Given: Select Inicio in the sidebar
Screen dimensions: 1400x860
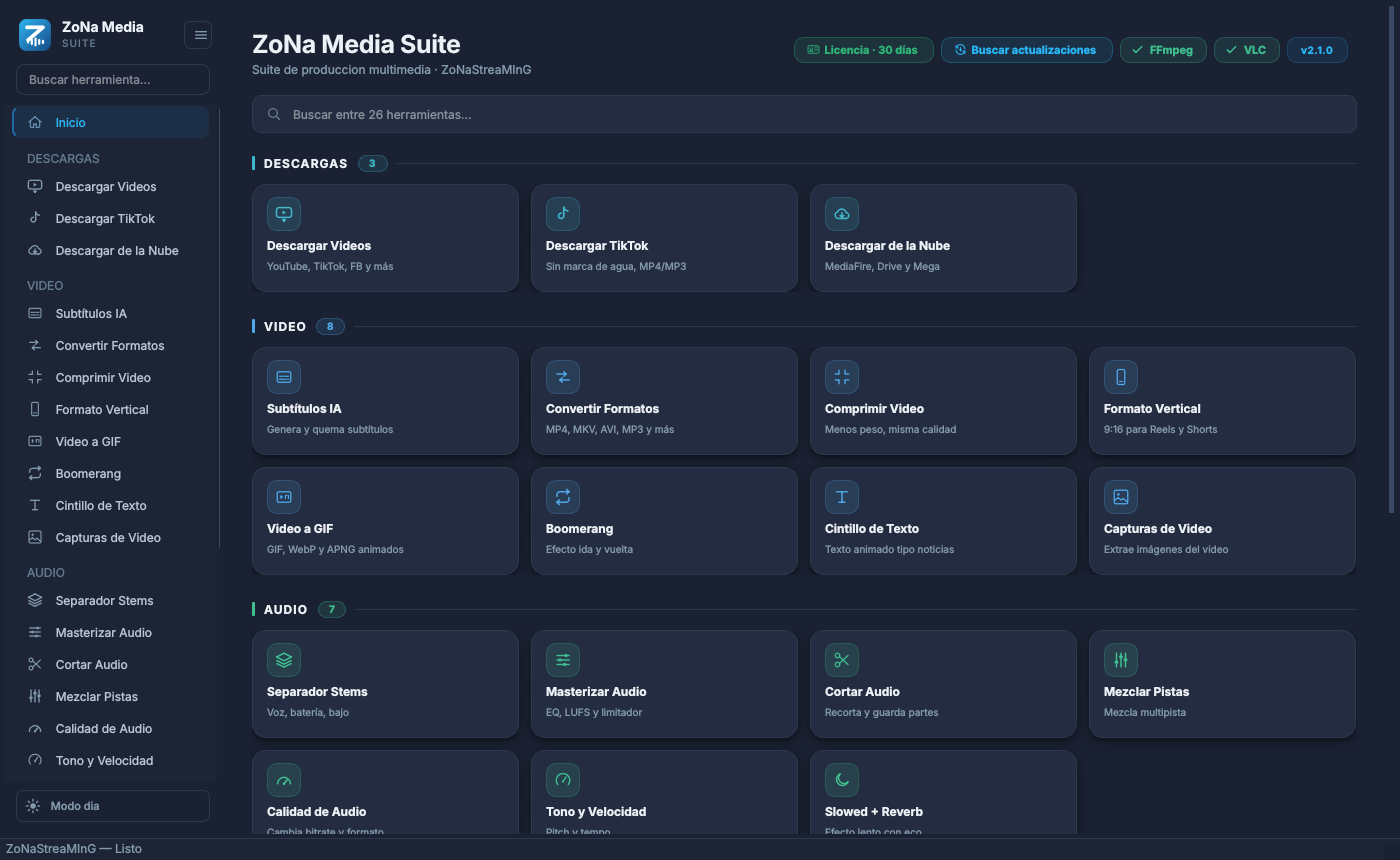Looking at the screenshot, I should 111,123.
